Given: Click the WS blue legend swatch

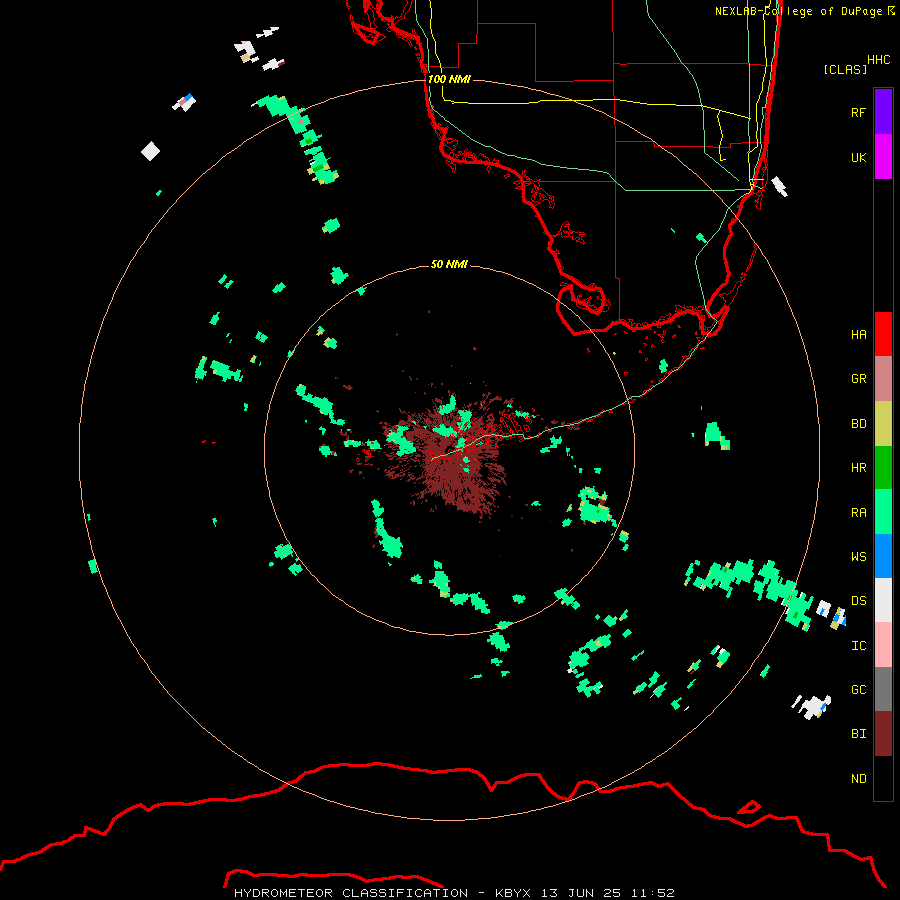Looking at the screenshot, I should [x=883, y=556].
